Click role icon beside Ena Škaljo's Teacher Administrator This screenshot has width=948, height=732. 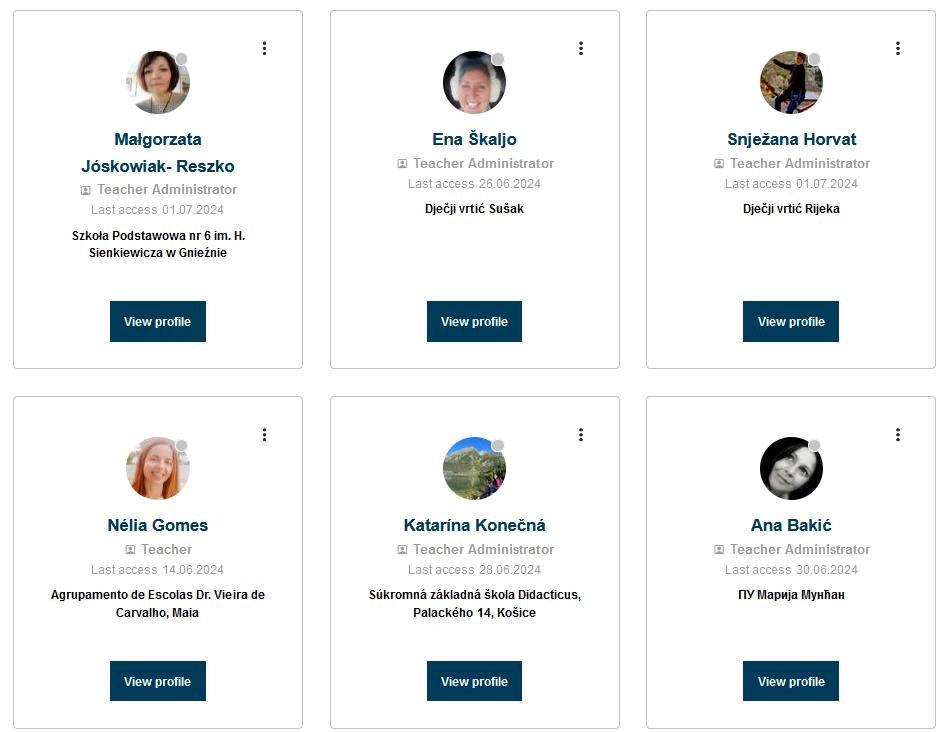(402, 164)
